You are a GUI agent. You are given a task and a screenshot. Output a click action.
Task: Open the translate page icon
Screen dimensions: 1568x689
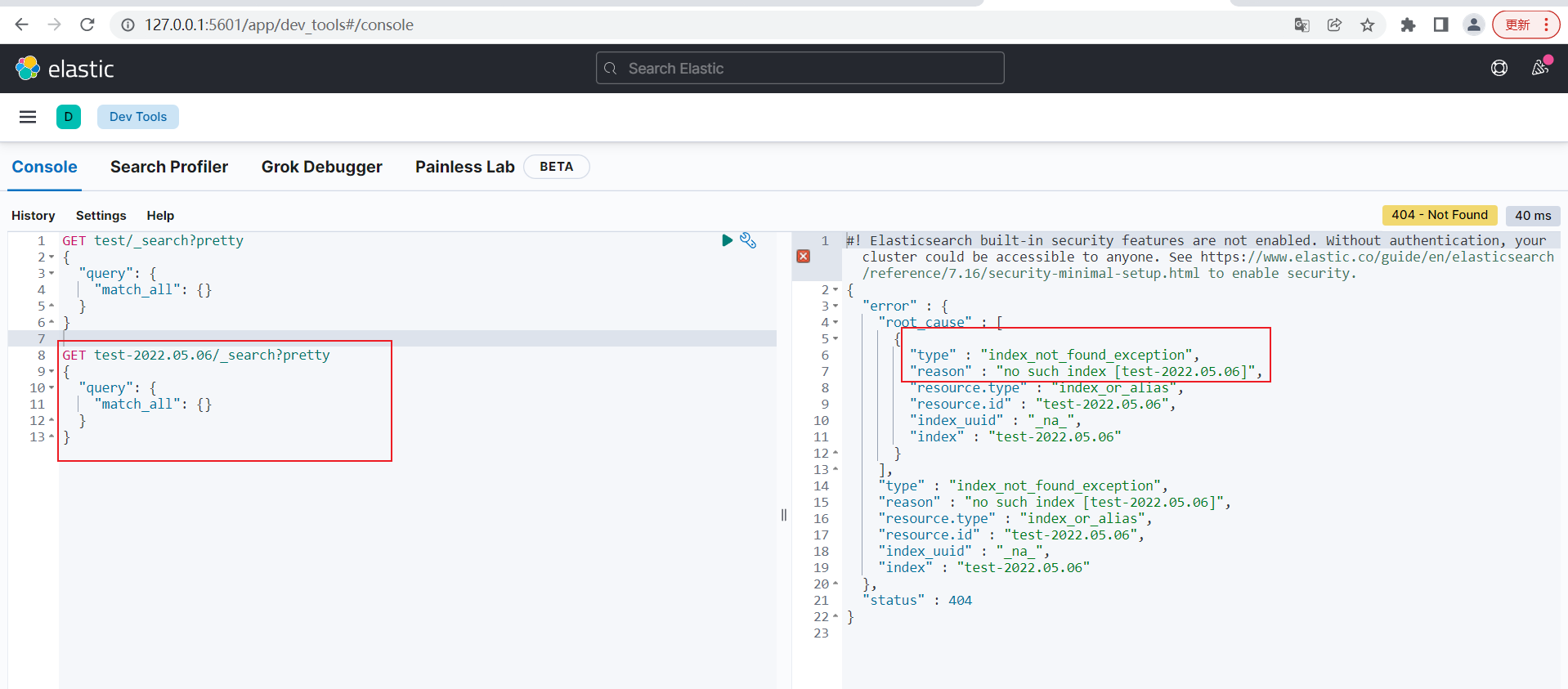click(x=1302, y=25)
